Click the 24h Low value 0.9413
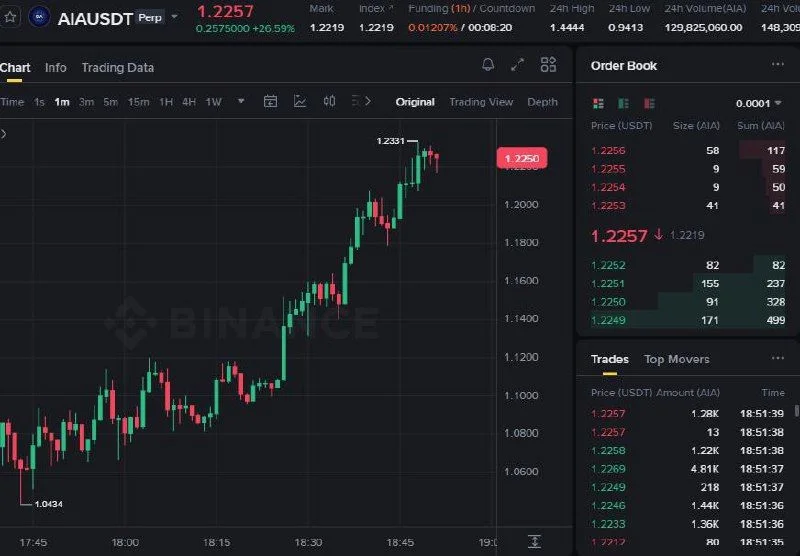Image resolution: width=800 pixels, height=556 pixels. (x=626, y=28)
